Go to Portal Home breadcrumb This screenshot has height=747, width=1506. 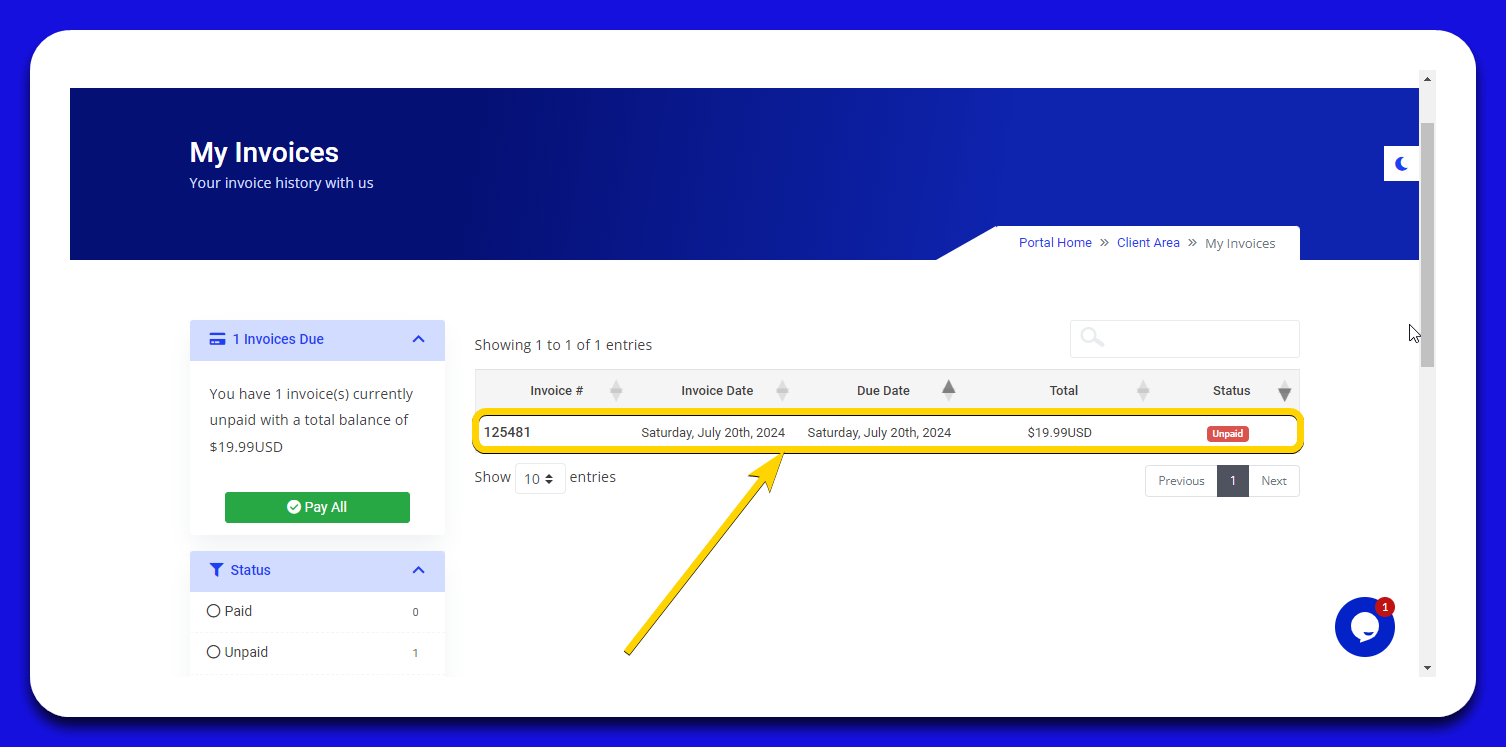(1055, 243)
